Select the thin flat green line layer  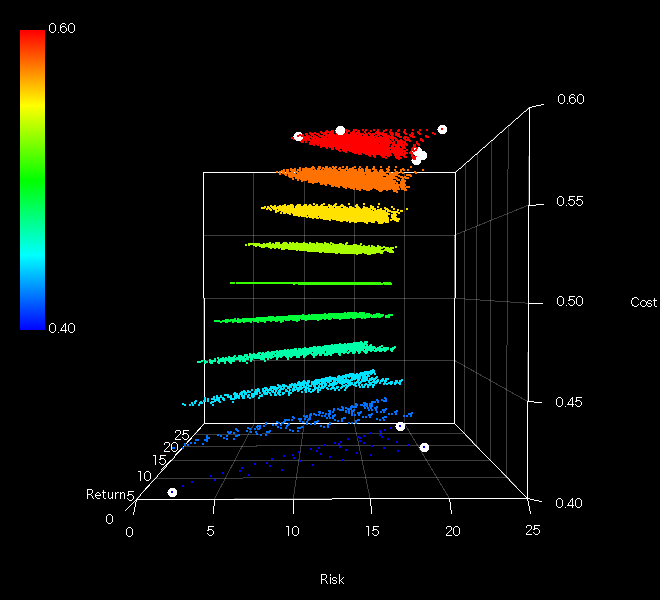(x=311, y=283)
